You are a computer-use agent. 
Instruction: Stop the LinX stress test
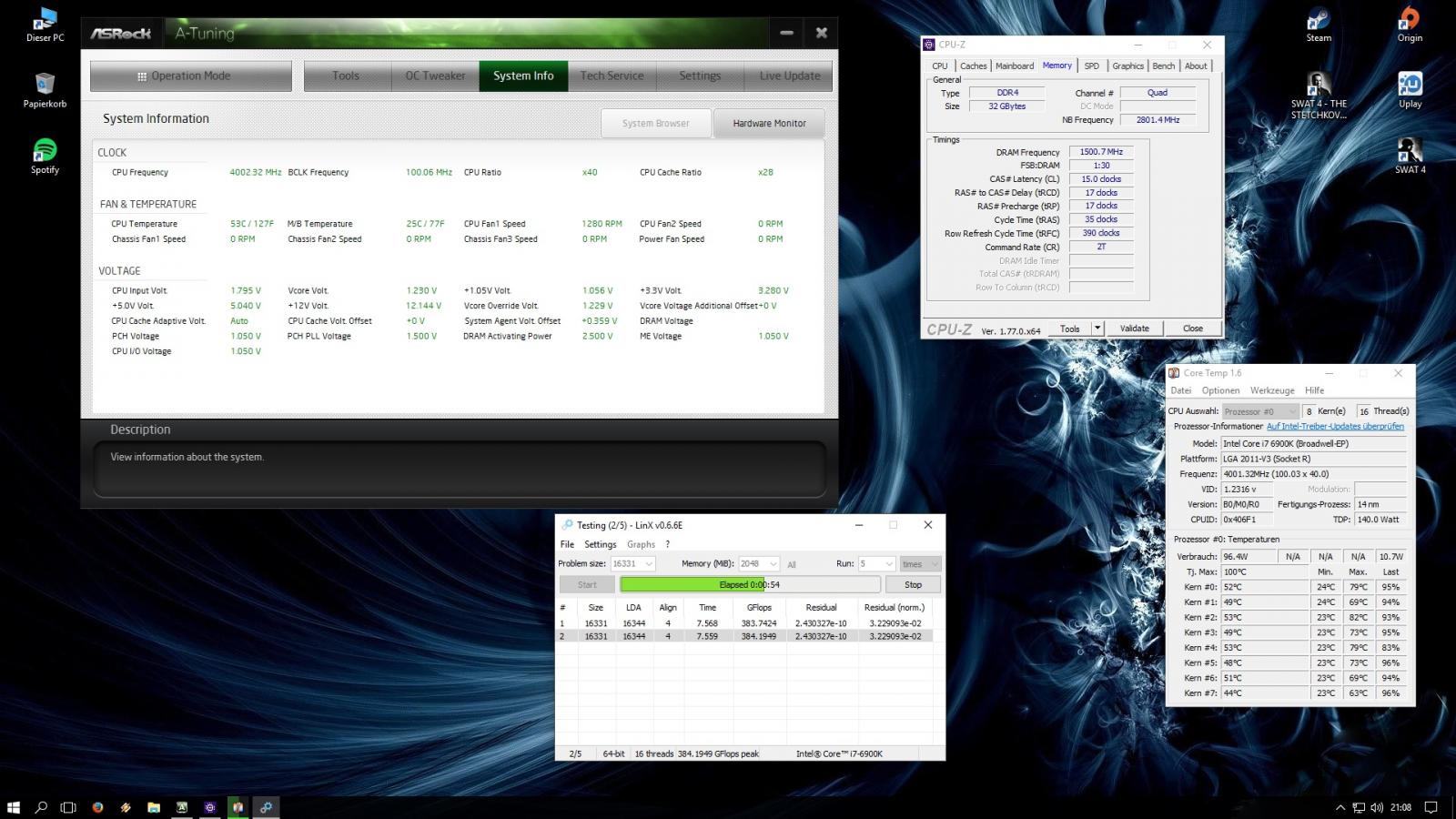[913, 585]
